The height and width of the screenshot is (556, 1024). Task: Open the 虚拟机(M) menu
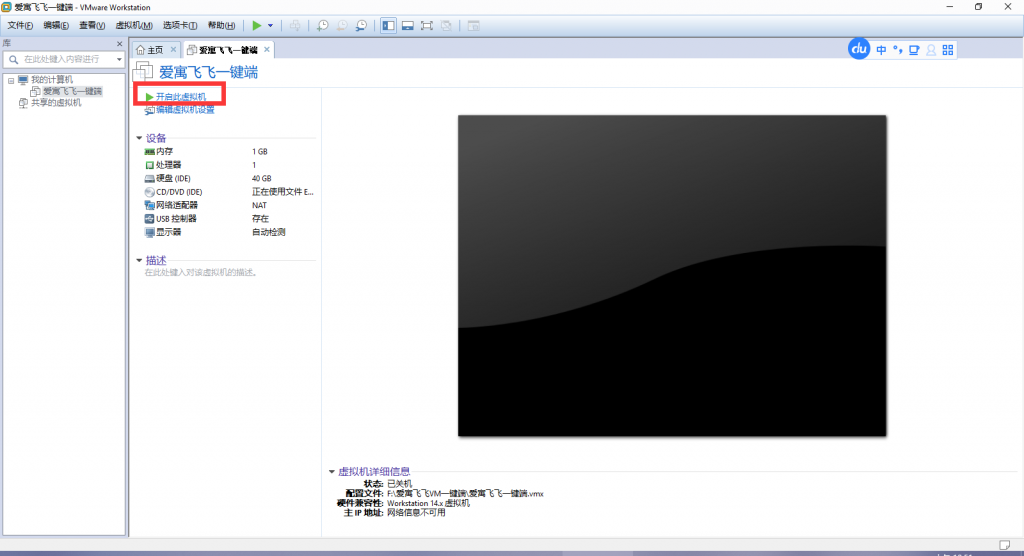coord(133,25)
